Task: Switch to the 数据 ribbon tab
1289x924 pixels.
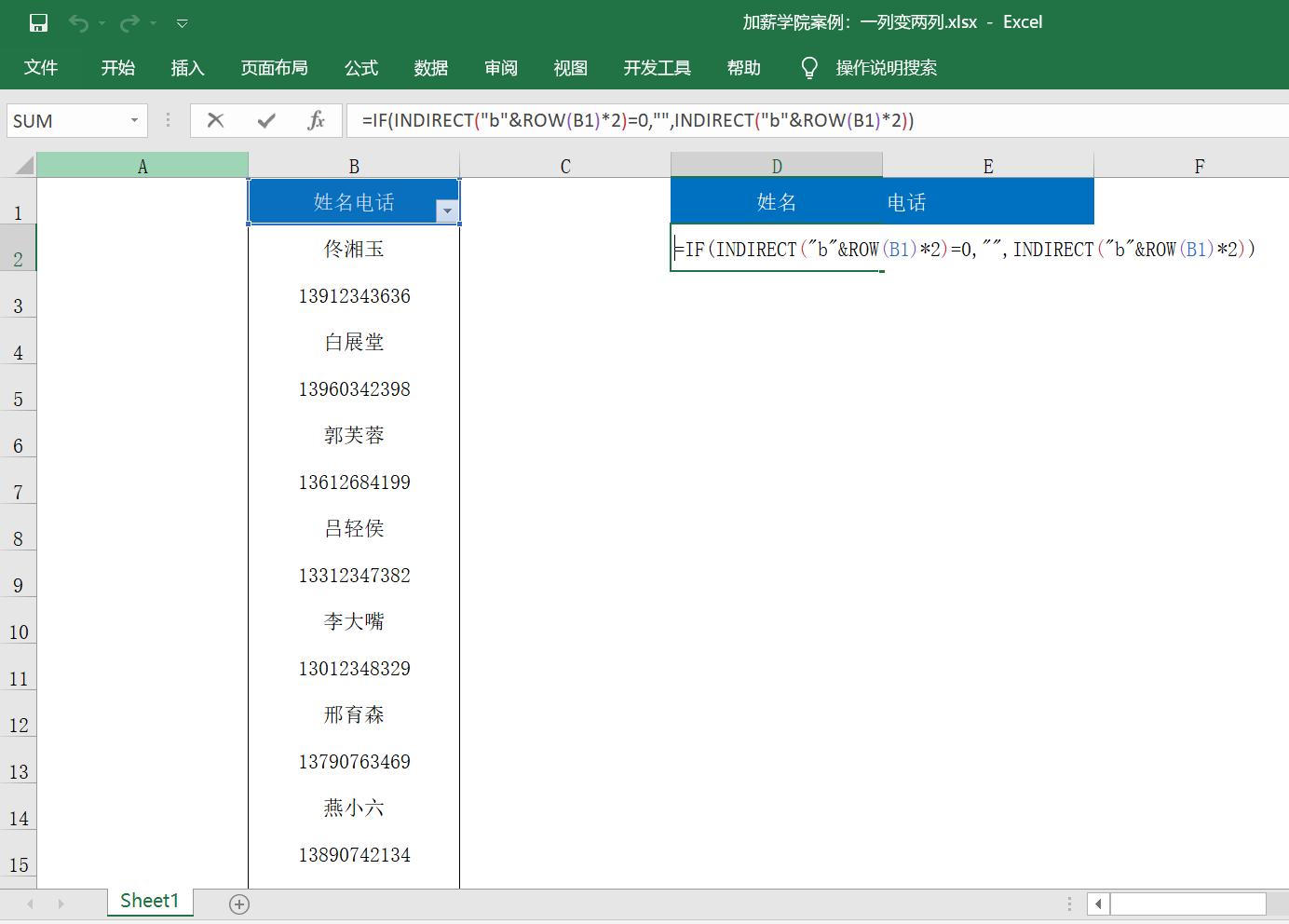Action: tap(431, 67)
